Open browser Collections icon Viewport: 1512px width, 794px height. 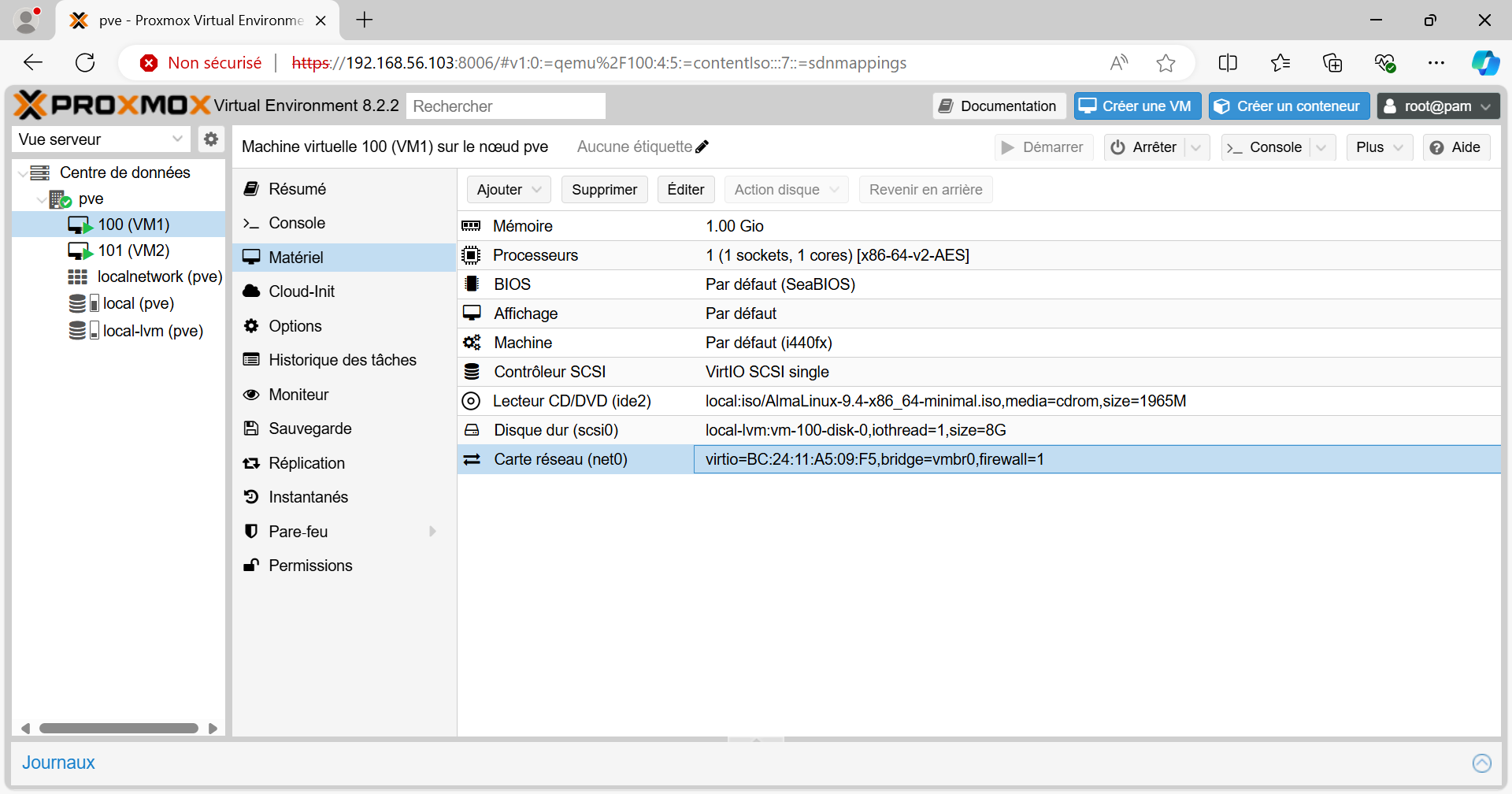[1332, 63]
